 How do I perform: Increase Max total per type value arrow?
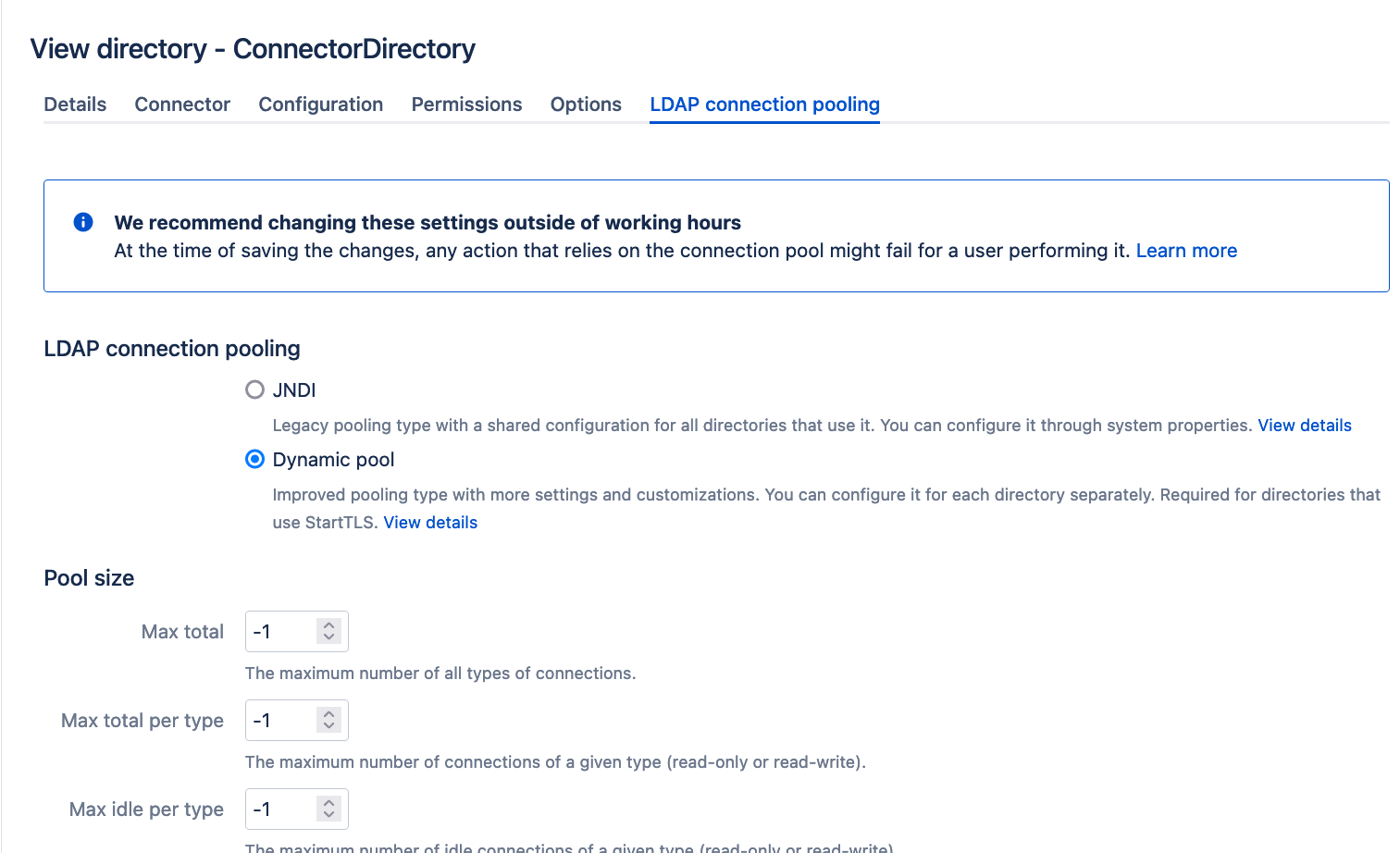[x=328, y=714]
